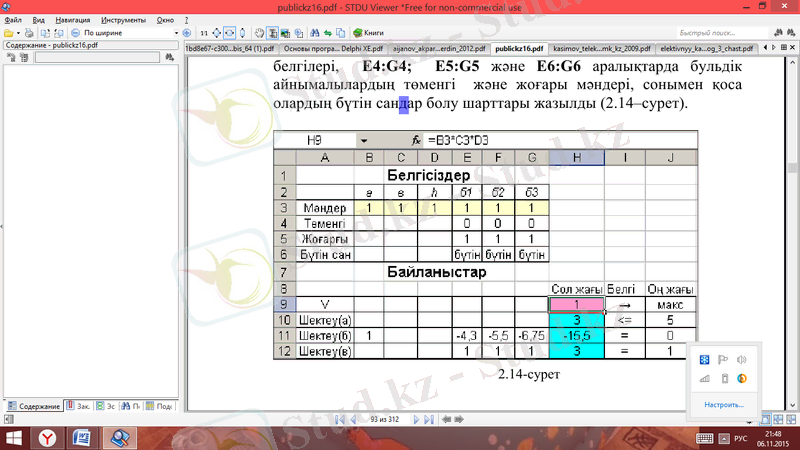Open Yandex browser from the taskbar
Image resolution: width=800 pixels, height=450 pixels.
tap(47, 437)
